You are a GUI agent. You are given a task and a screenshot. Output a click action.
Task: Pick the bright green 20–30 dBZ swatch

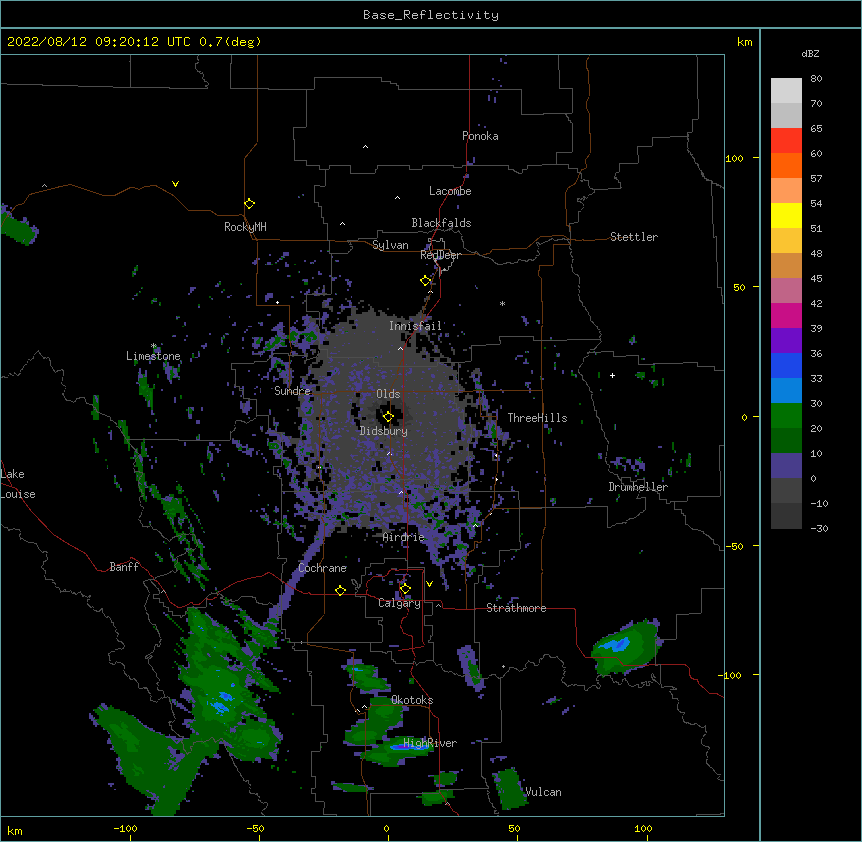[x=786, y=416]
